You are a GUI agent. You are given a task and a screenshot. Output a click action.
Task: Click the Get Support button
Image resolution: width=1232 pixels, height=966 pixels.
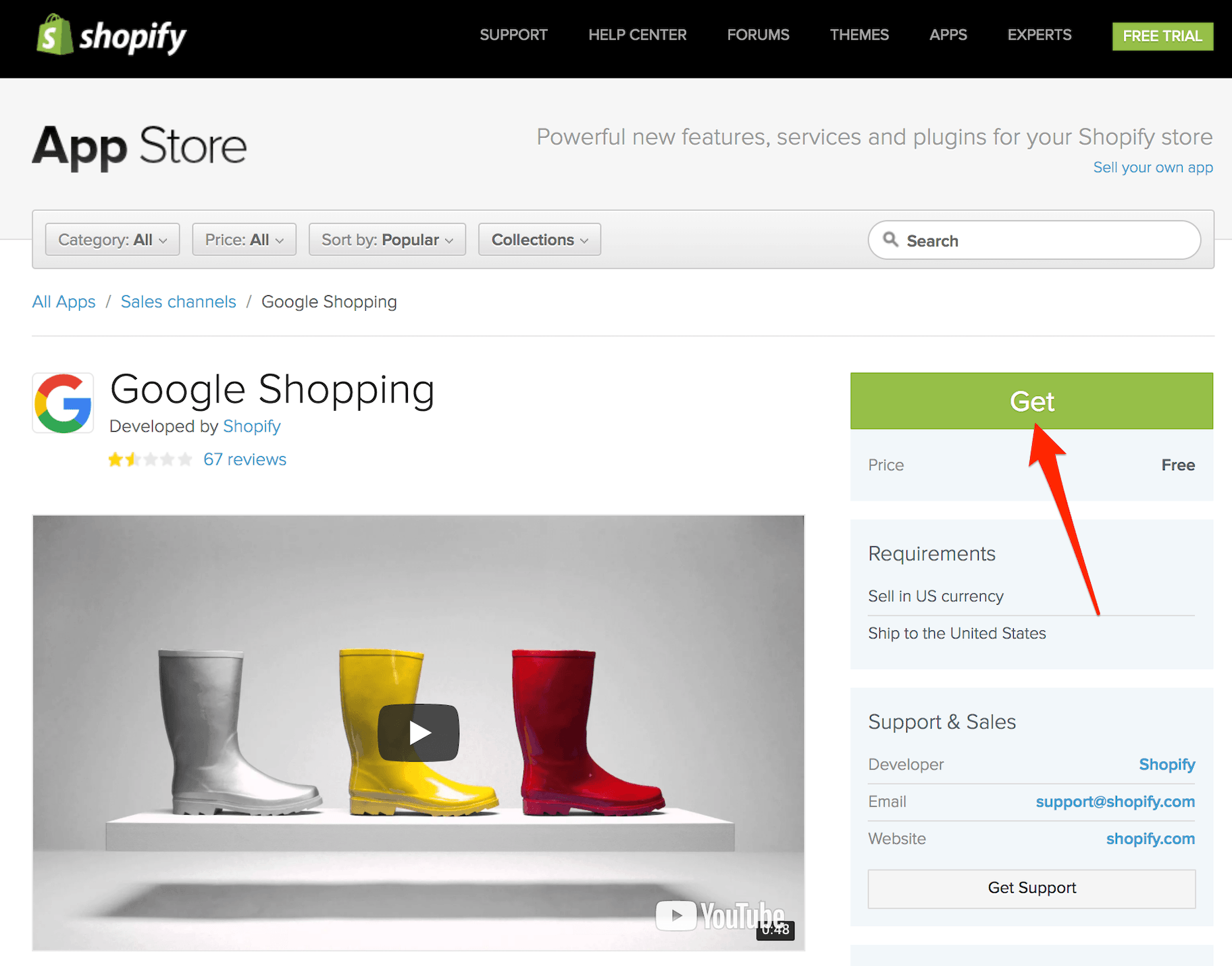1031,888
